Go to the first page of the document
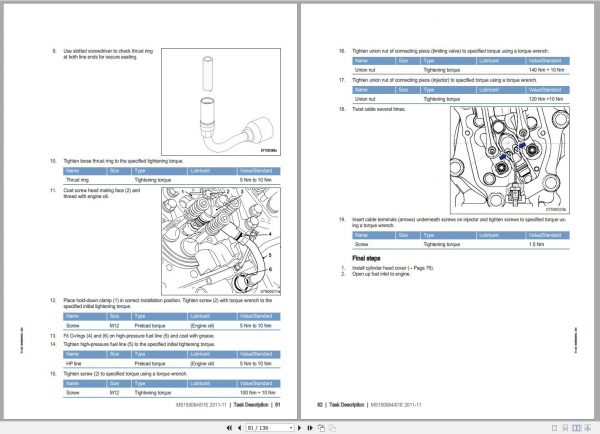Viewport: 600px width, 434px height. click(x=229, y=428)
